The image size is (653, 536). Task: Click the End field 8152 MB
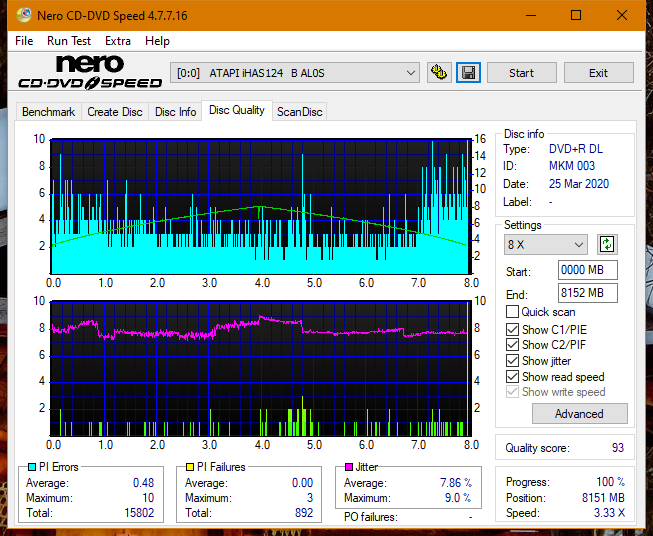tap(587, 293)
